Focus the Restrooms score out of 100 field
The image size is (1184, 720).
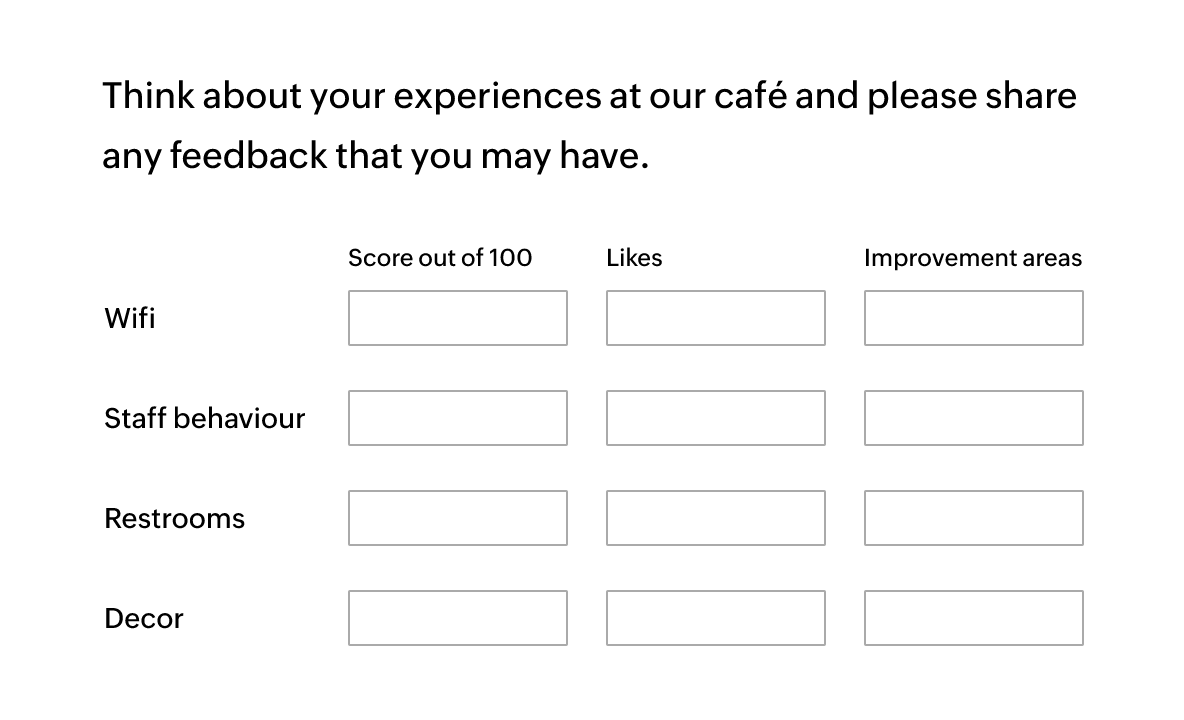coord(458,518)
